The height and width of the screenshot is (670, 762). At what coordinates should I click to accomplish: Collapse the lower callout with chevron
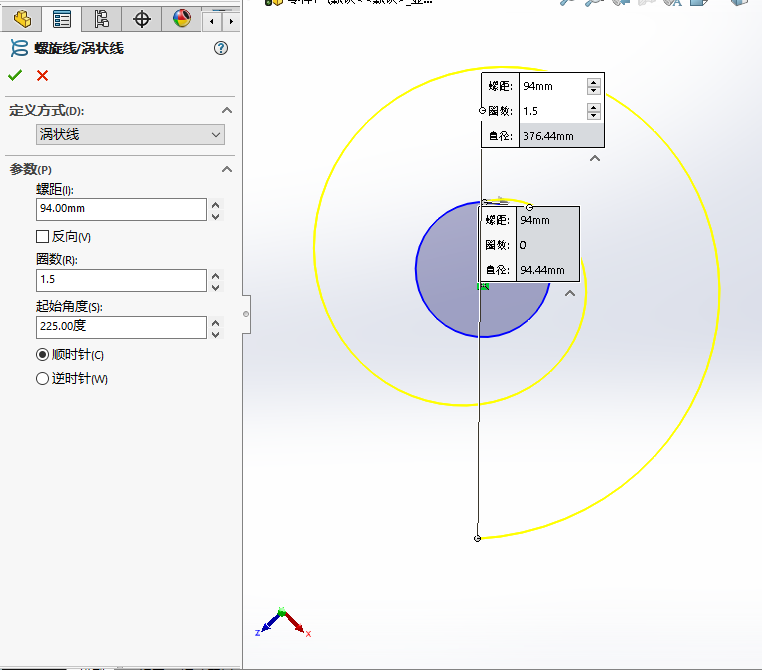coord(570,293)
